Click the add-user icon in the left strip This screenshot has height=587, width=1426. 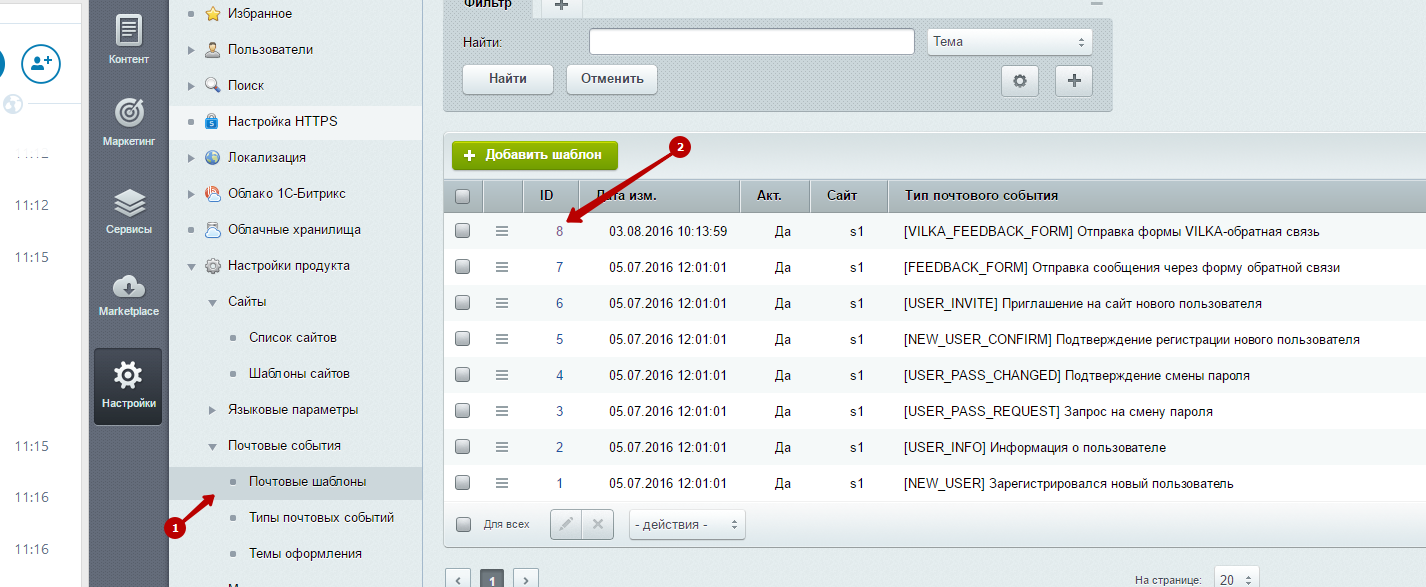[x=41, y=63]
